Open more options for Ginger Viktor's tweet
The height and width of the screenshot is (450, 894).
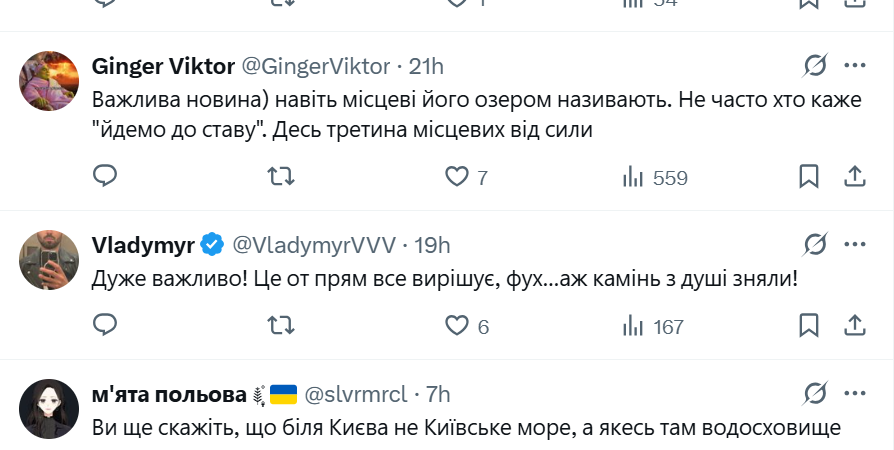854,66
